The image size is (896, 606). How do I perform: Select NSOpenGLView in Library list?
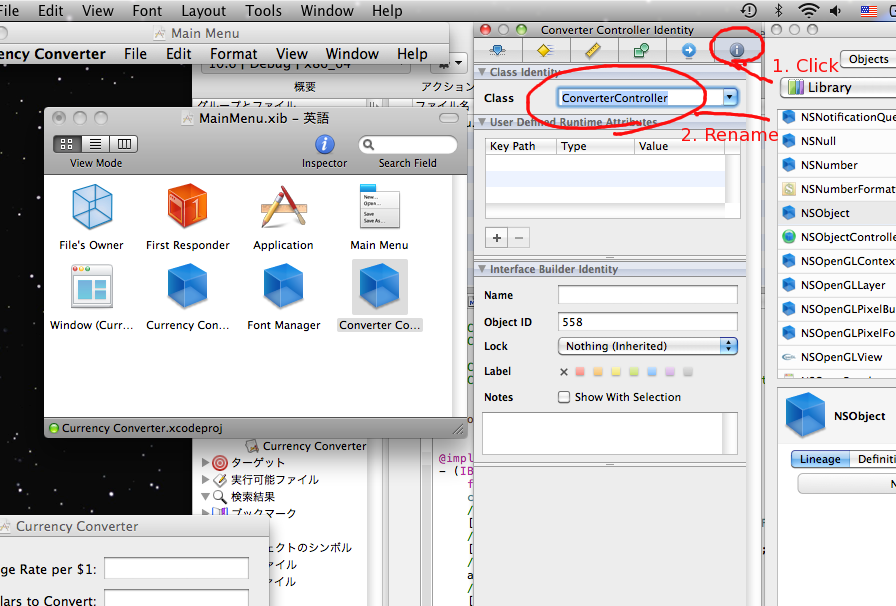(837, 357)
